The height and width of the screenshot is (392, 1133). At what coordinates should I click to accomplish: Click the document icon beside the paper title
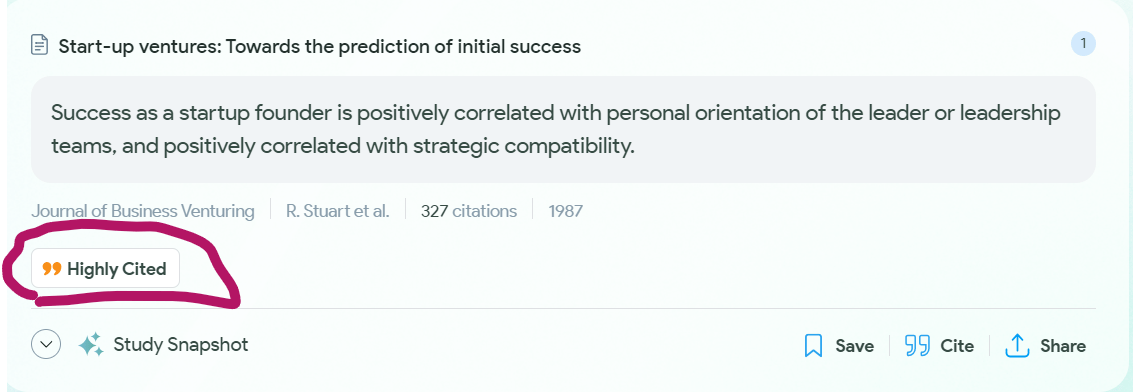pyautogui.click(x=39, y=46)
